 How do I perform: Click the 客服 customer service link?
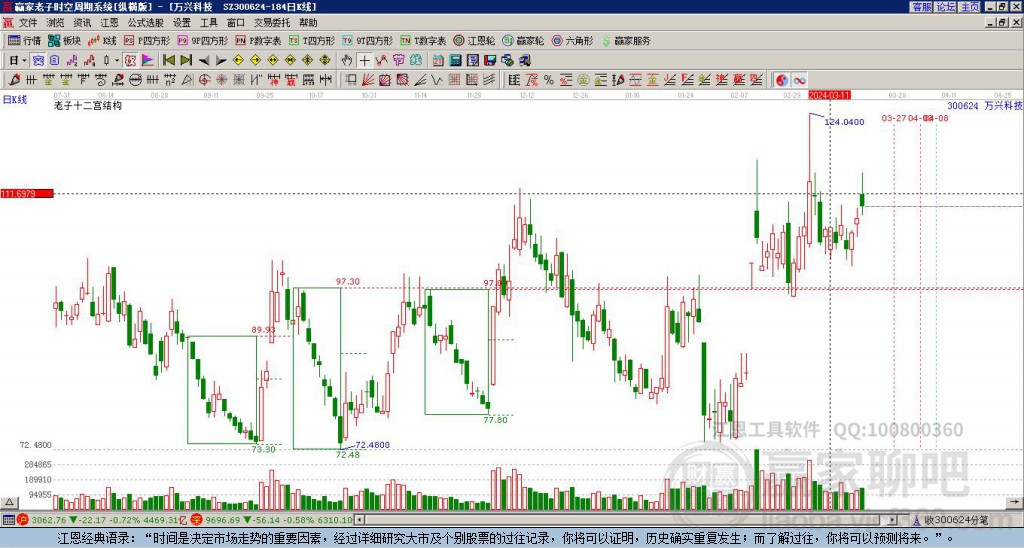pyautogui.click(x=921, y=7)
